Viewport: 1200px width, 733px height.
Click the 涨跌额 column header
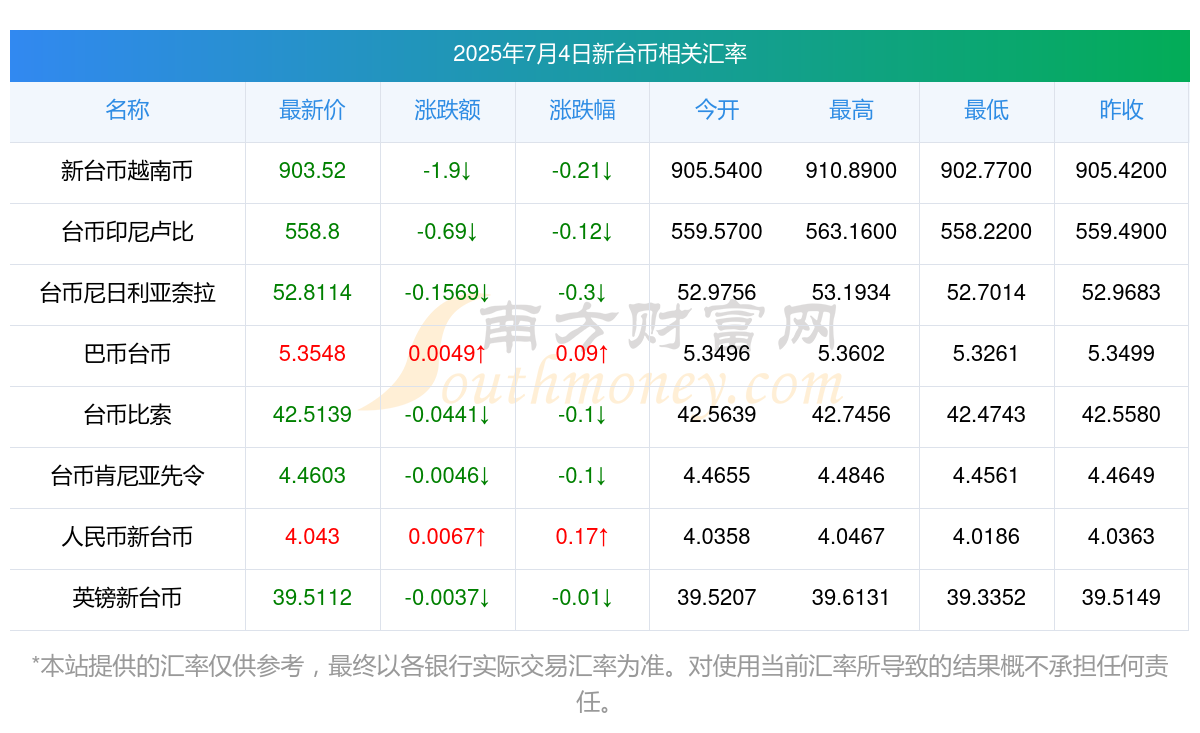click(x=447, y=110)
